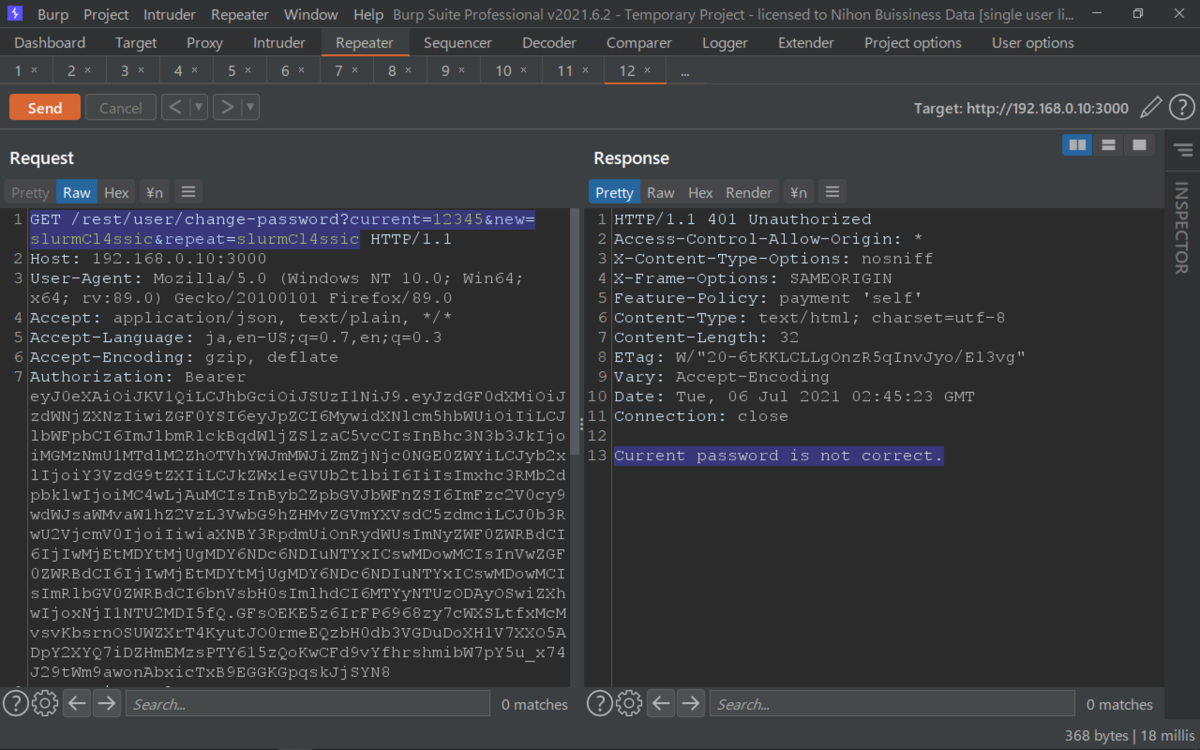Viewport: 1200px width, 750px height.
Task: Switch layout to side-by-side split view
Action: pyautogui.click(x=1077, y=145)
